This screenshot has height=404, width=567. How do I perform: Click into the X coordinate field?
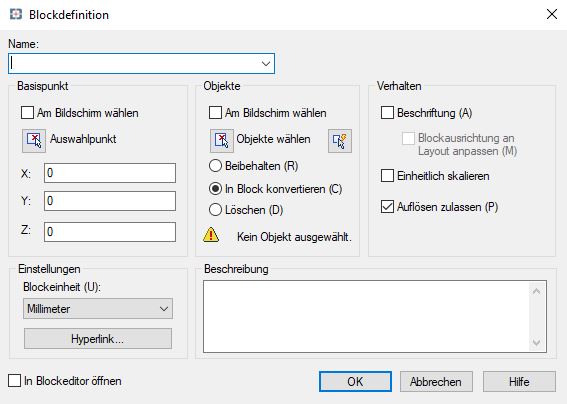(x=110, y=173)
